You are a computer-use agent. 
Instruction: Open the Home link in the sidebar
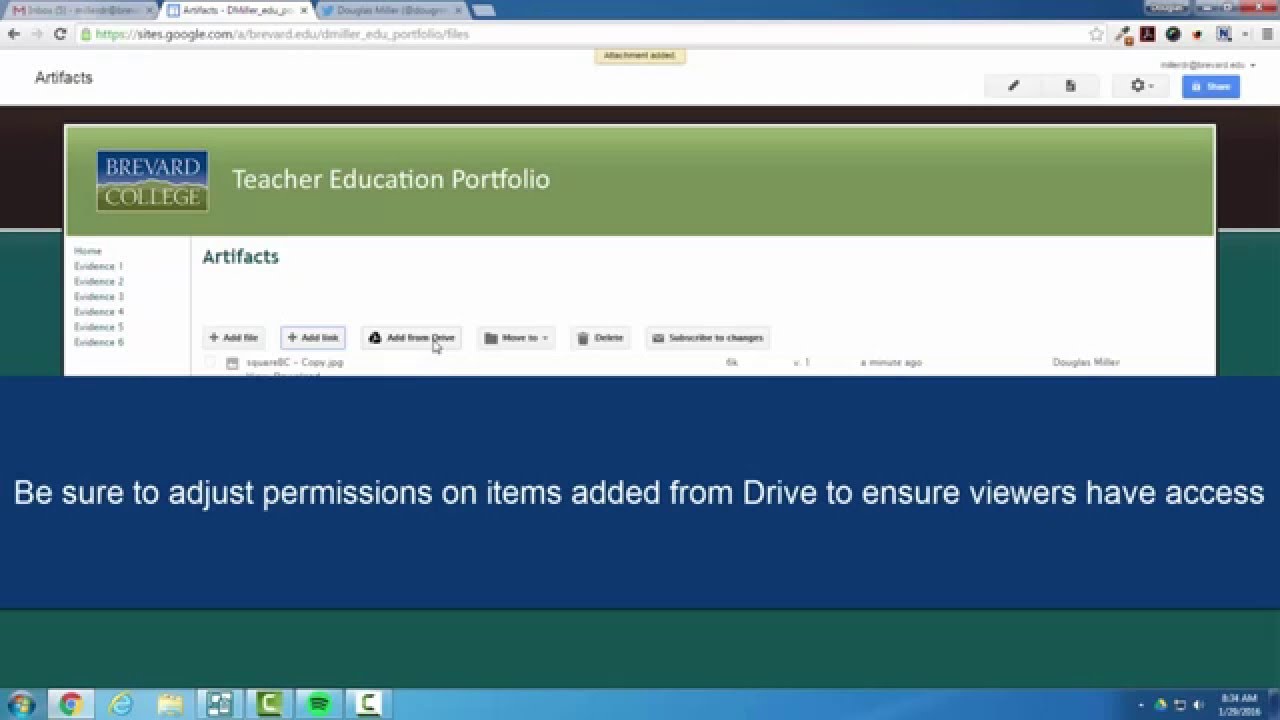pos(88,251)
